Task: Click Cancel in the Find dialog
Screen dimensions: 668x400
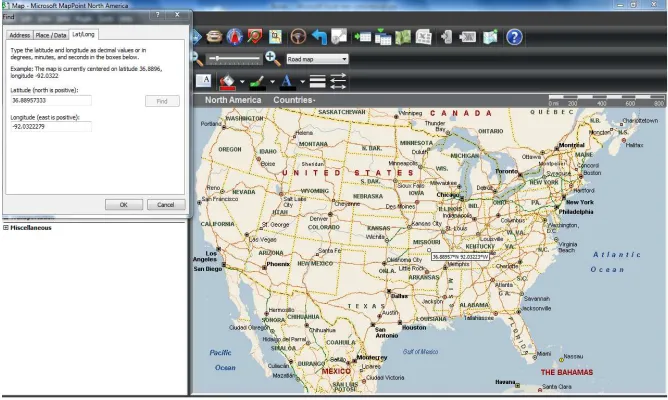Action: 165,204
